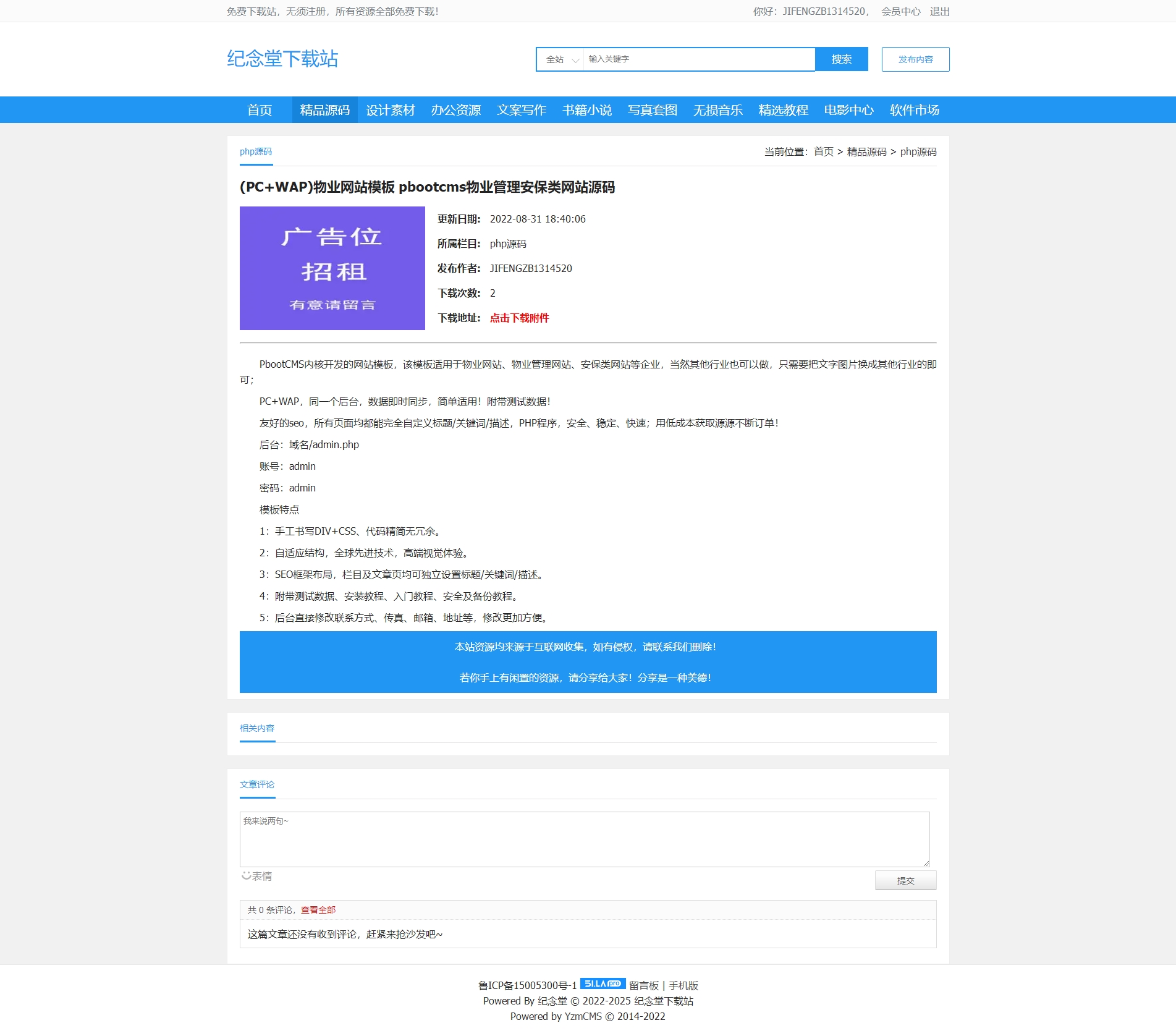Screen dimensions: 1176x1036
Task: Open the 电影中心 nav item
Action: click(849, 110)
